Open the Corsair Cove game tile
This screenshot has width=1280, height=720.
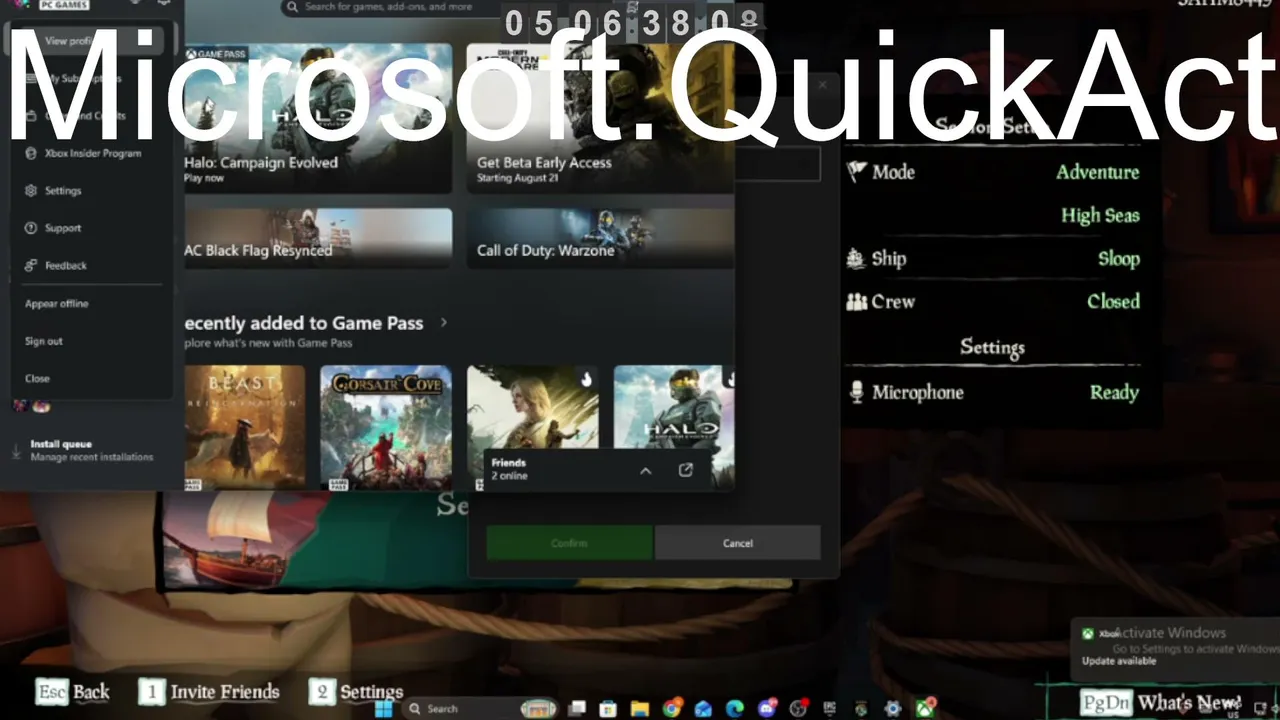(386, 427)
